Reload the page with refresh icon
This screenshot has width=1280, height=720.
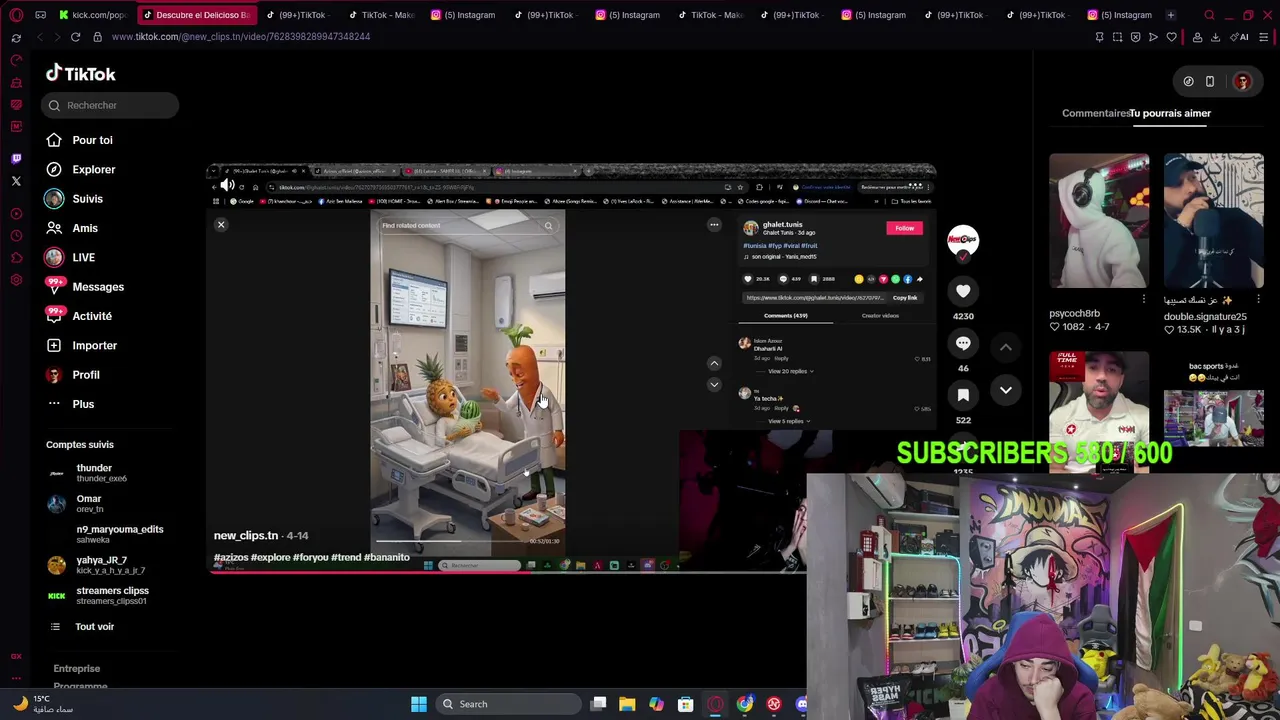point(75,37)
